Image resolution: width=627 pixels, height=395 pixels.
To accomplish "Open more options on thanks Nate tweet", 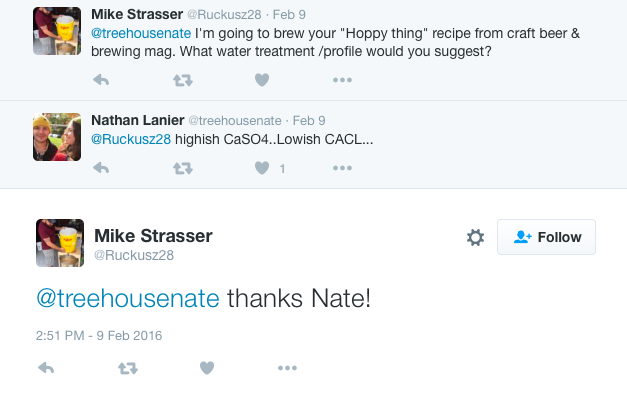I will click(288, 368).
